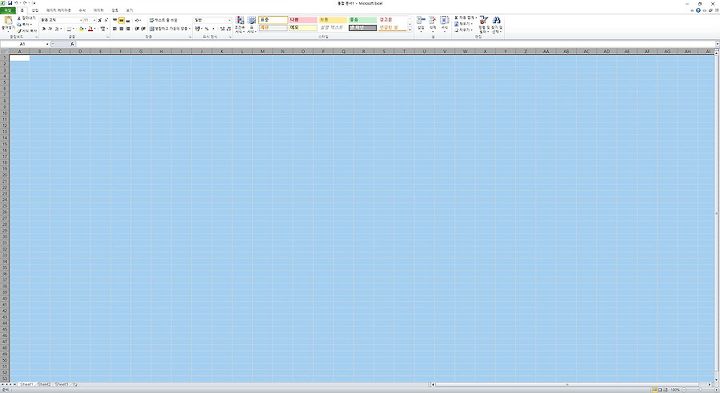Click the Wrap Text button
Image resolution: width=720 pixels, height=393 pixels.
(163, 20)
